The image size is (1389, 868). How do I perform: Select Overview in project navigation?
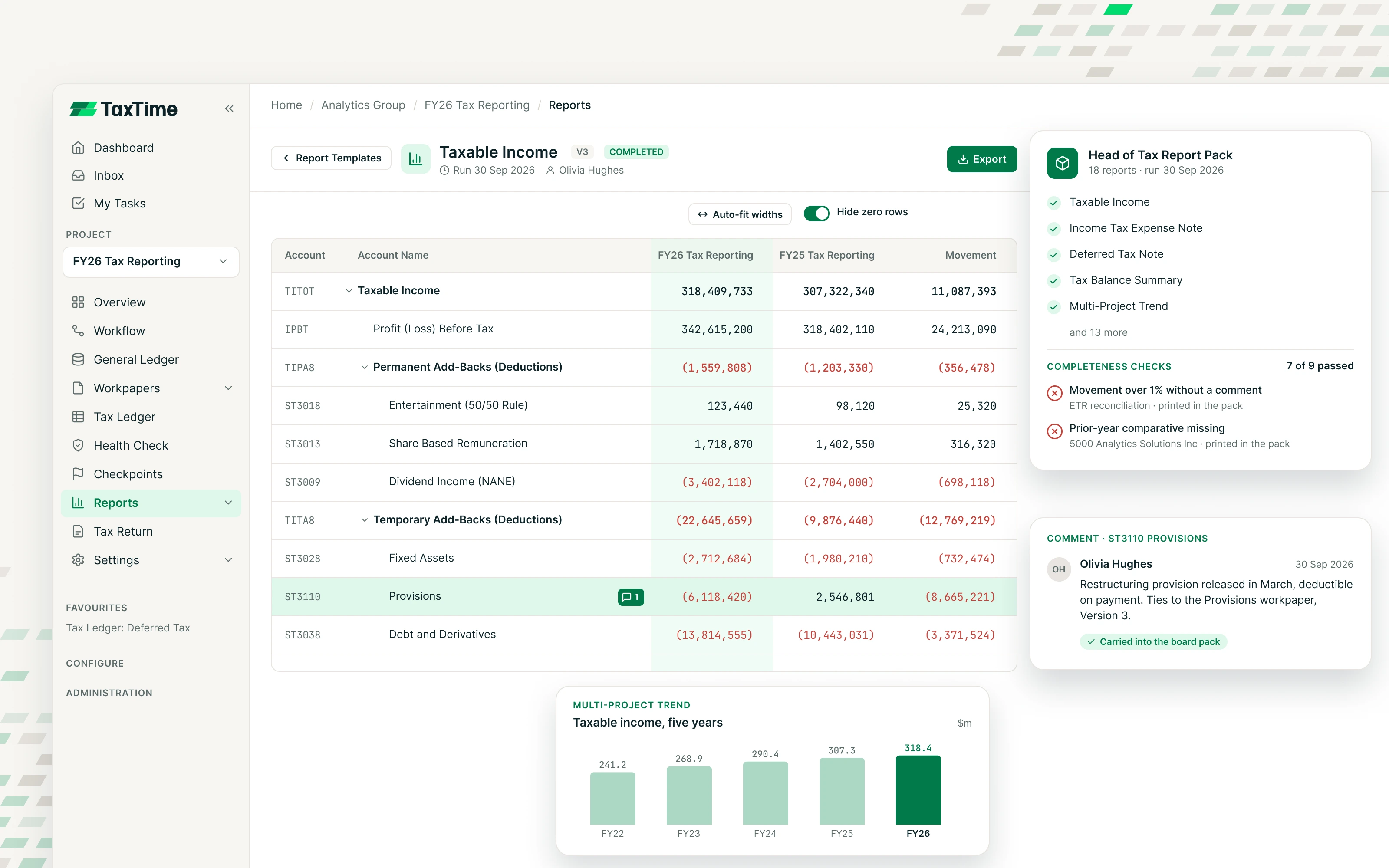[150, 302]
